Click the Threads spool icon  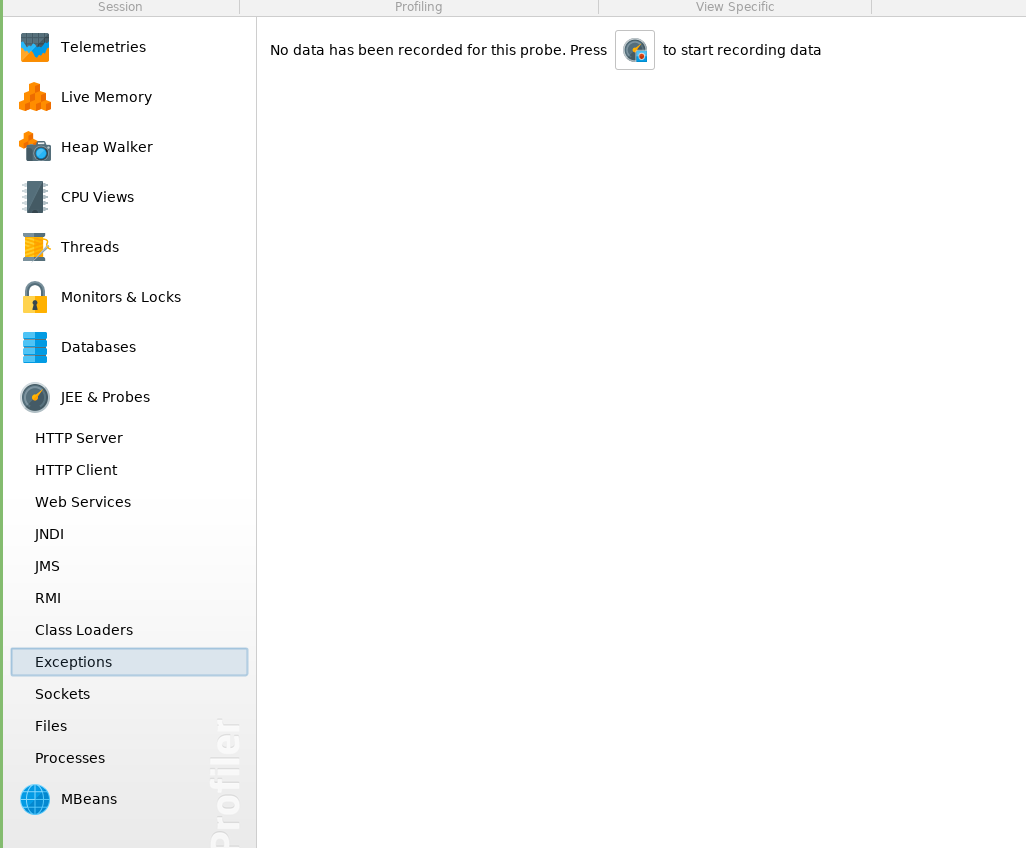[x=36, y=247]
